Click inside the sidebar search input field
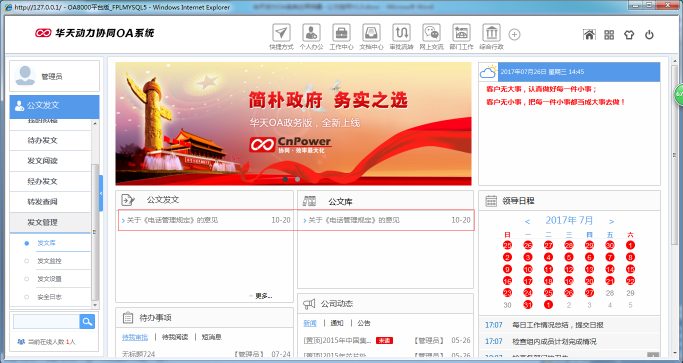Screen dimensions: 683x363 pyautogui.click(x=46, y=322)
